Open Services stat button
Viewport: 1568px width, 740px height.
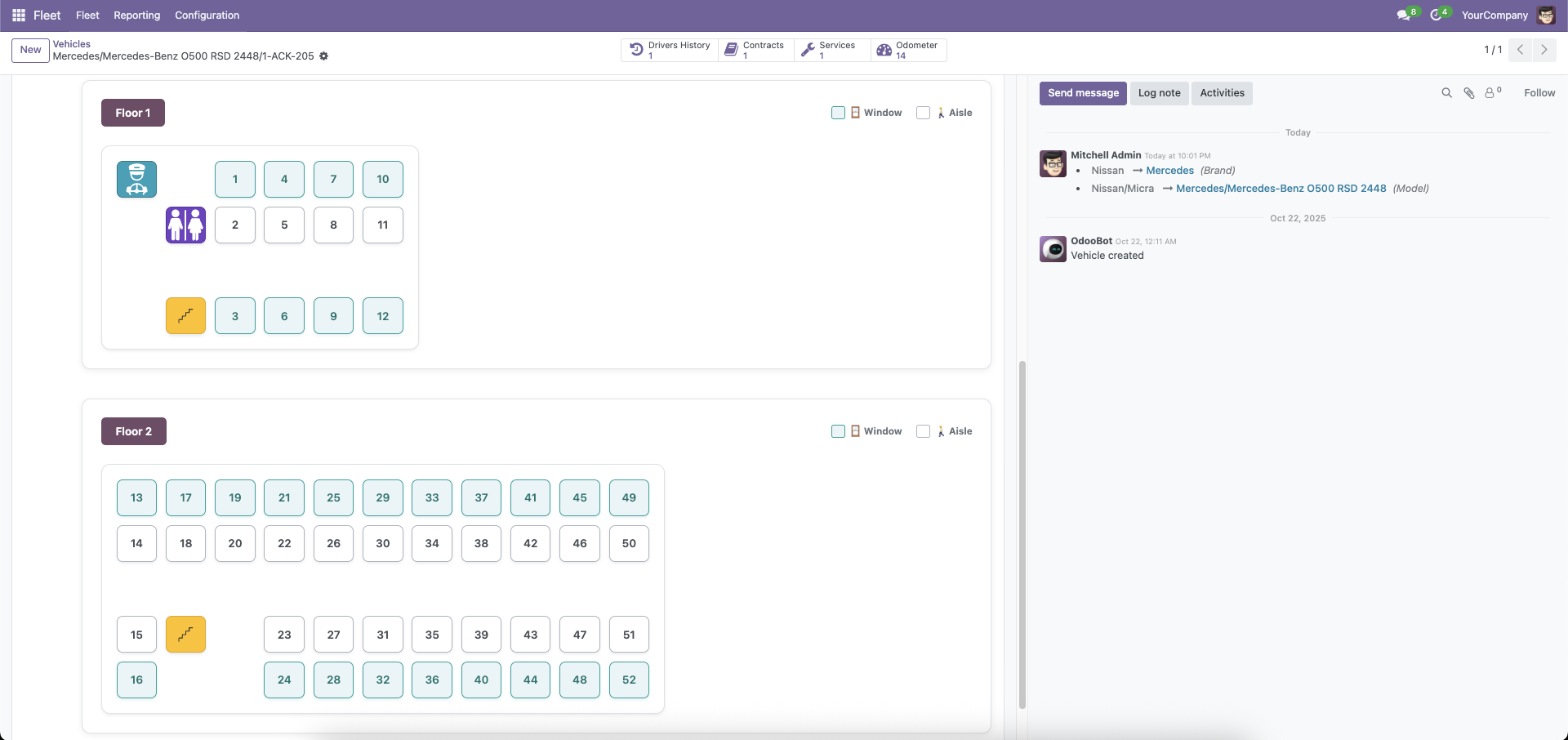coord(832,50)
